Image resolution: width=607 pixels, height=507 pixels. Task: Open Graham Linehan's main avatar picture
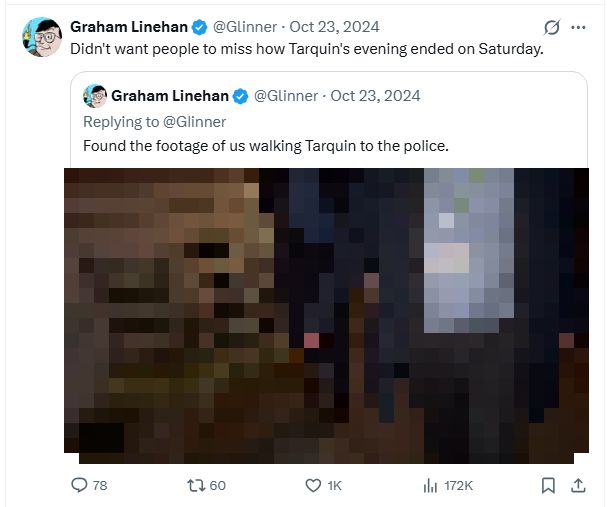[x=42, y=37]
